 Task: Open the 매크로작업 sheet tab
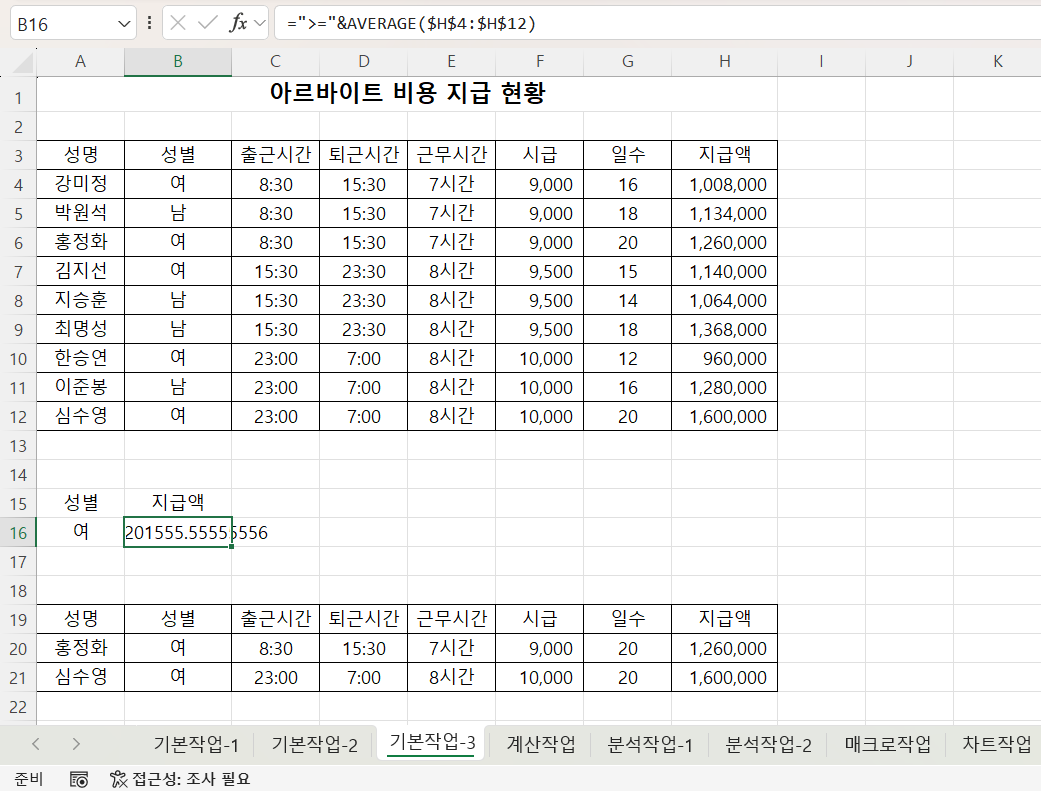888,744
